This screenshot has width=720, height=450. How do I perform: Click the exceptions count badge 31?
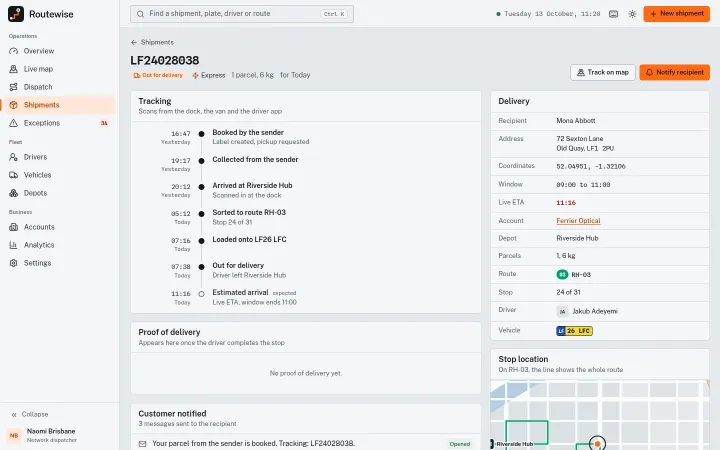pos(104,123)
